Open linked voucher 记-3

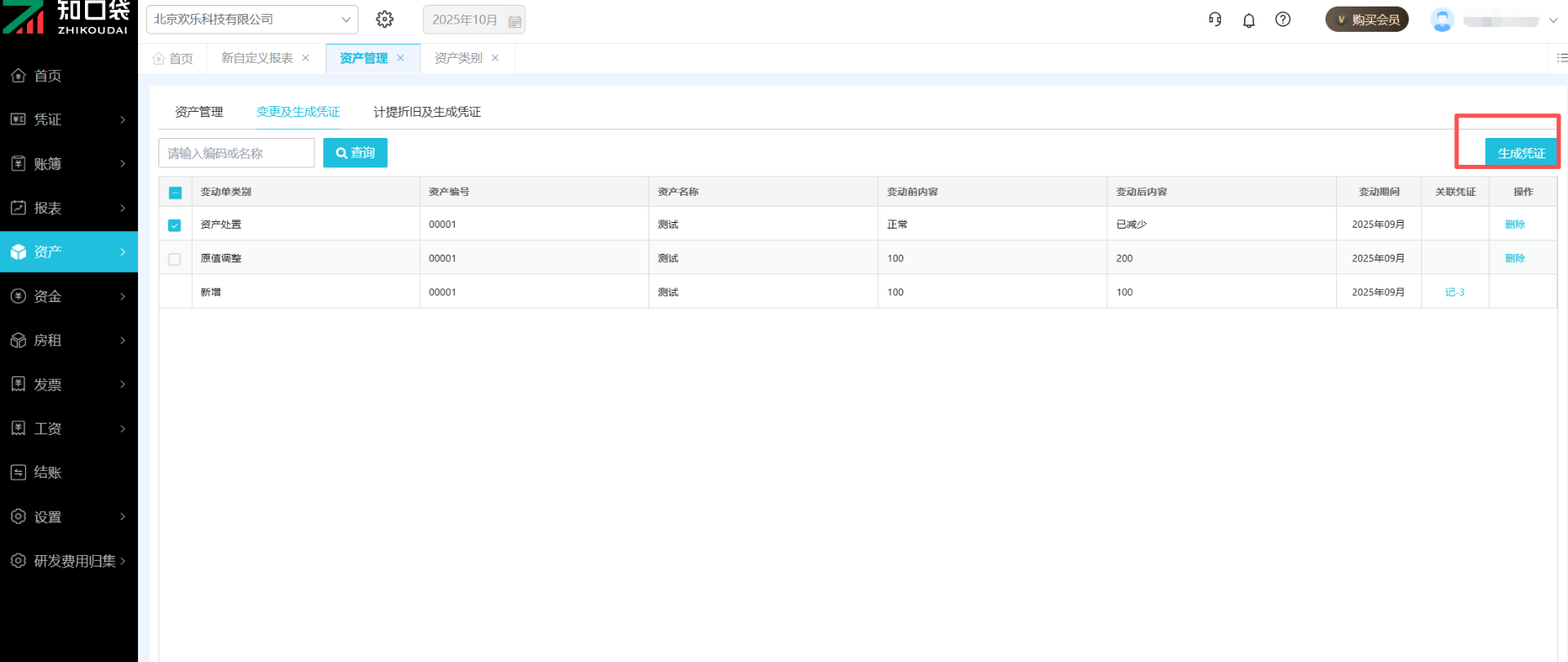point(1454,292)
